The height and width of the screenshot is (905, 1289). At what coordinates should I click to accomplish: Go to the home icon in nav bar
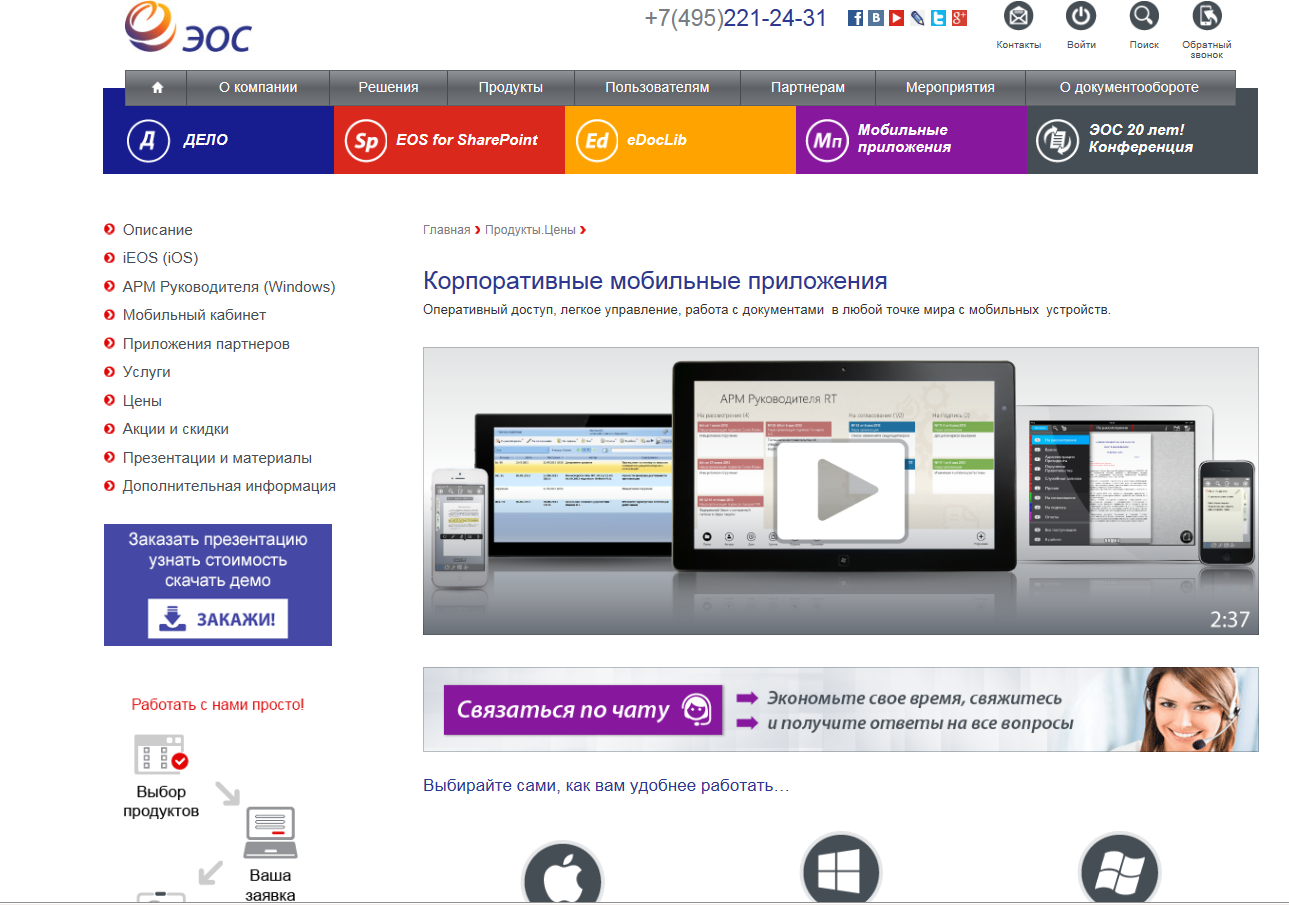point(157,87)
